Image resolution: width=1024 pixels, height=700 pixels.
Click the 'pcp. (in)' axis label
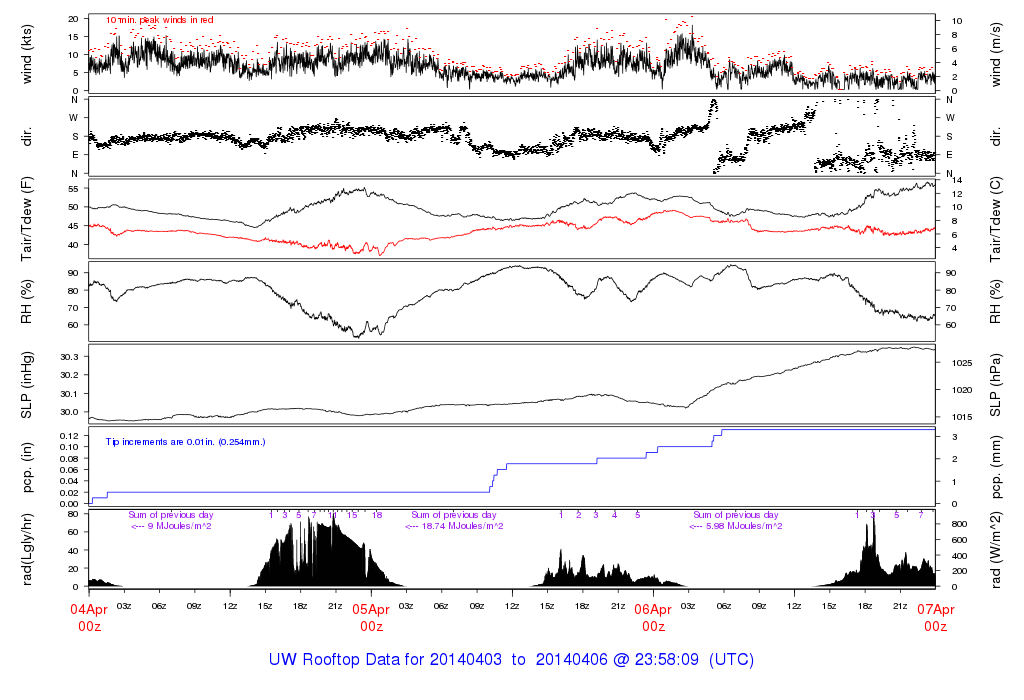click(26, 467)
